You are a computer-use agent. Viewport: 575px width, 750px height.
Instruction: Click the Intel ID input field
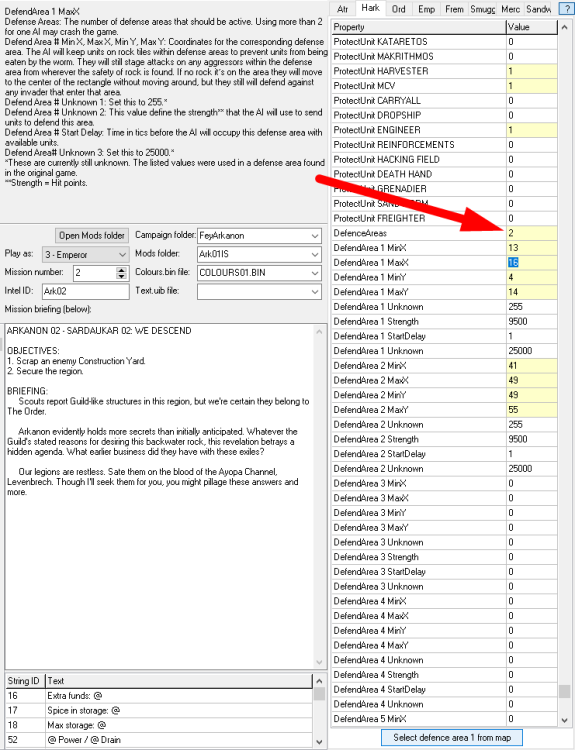point(86,291)
